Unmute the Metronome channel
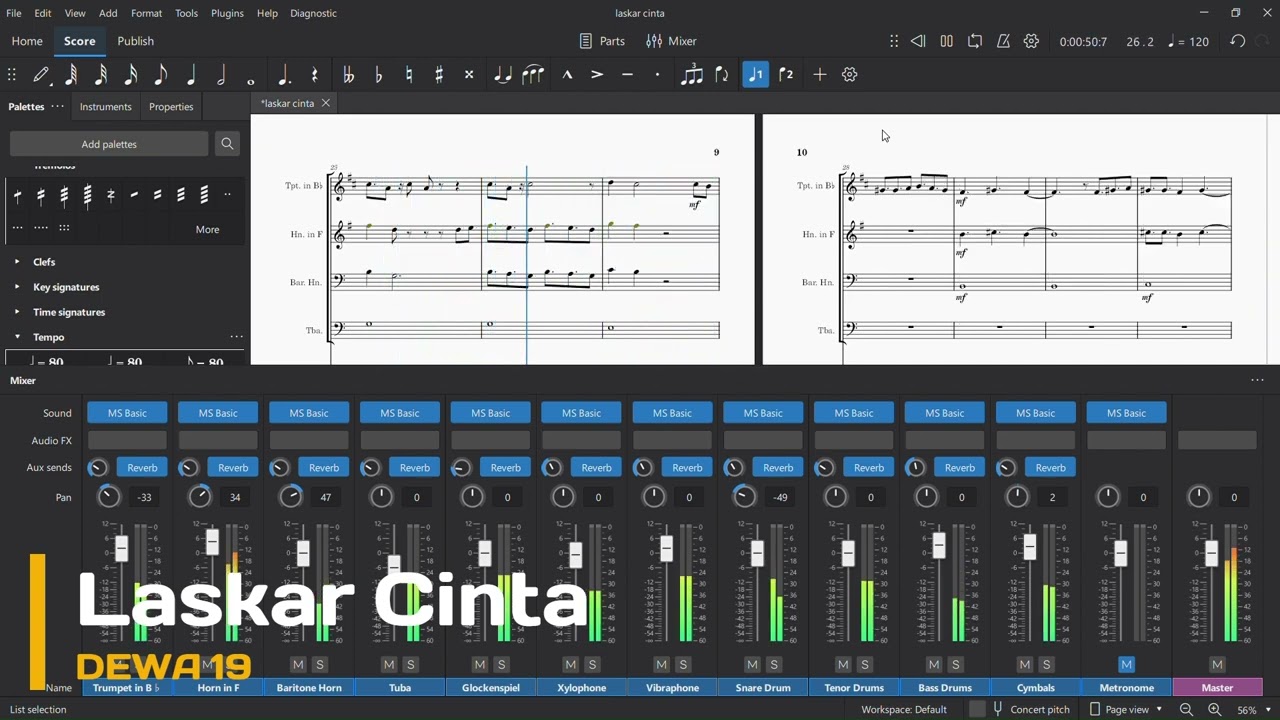The width and height of the screenshot is (1280, 720). (1126, 665)
